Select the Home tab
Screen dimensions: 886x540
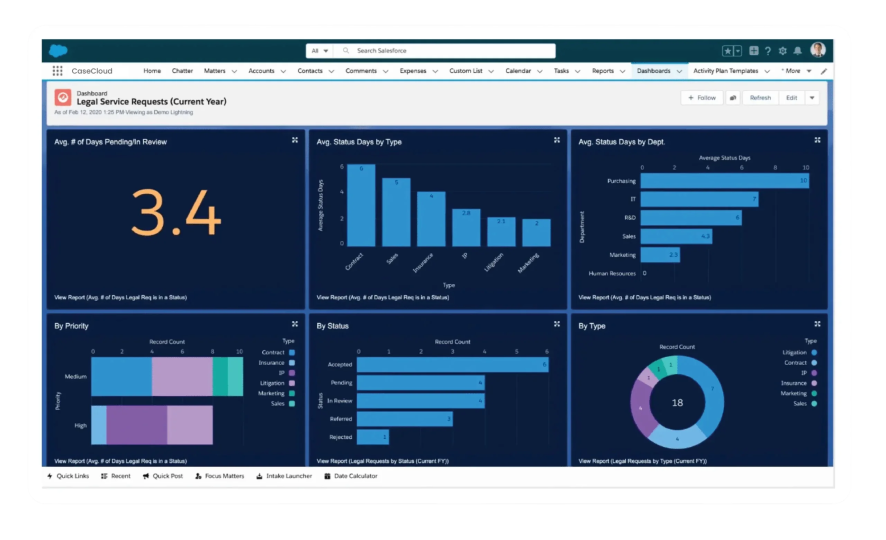152,71
